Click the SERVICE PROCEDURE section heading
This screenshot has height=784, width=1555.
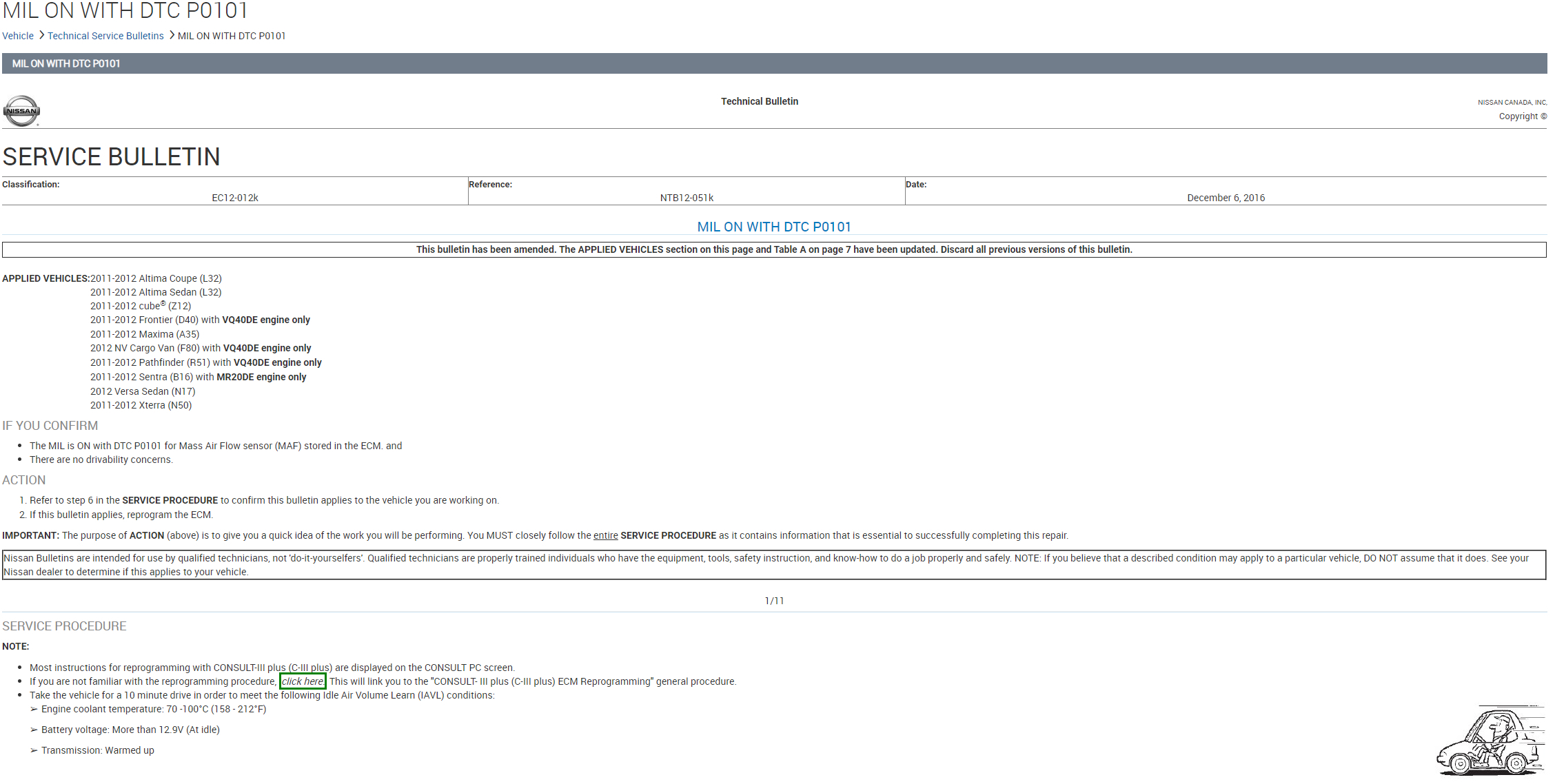(x=64, y=626)
